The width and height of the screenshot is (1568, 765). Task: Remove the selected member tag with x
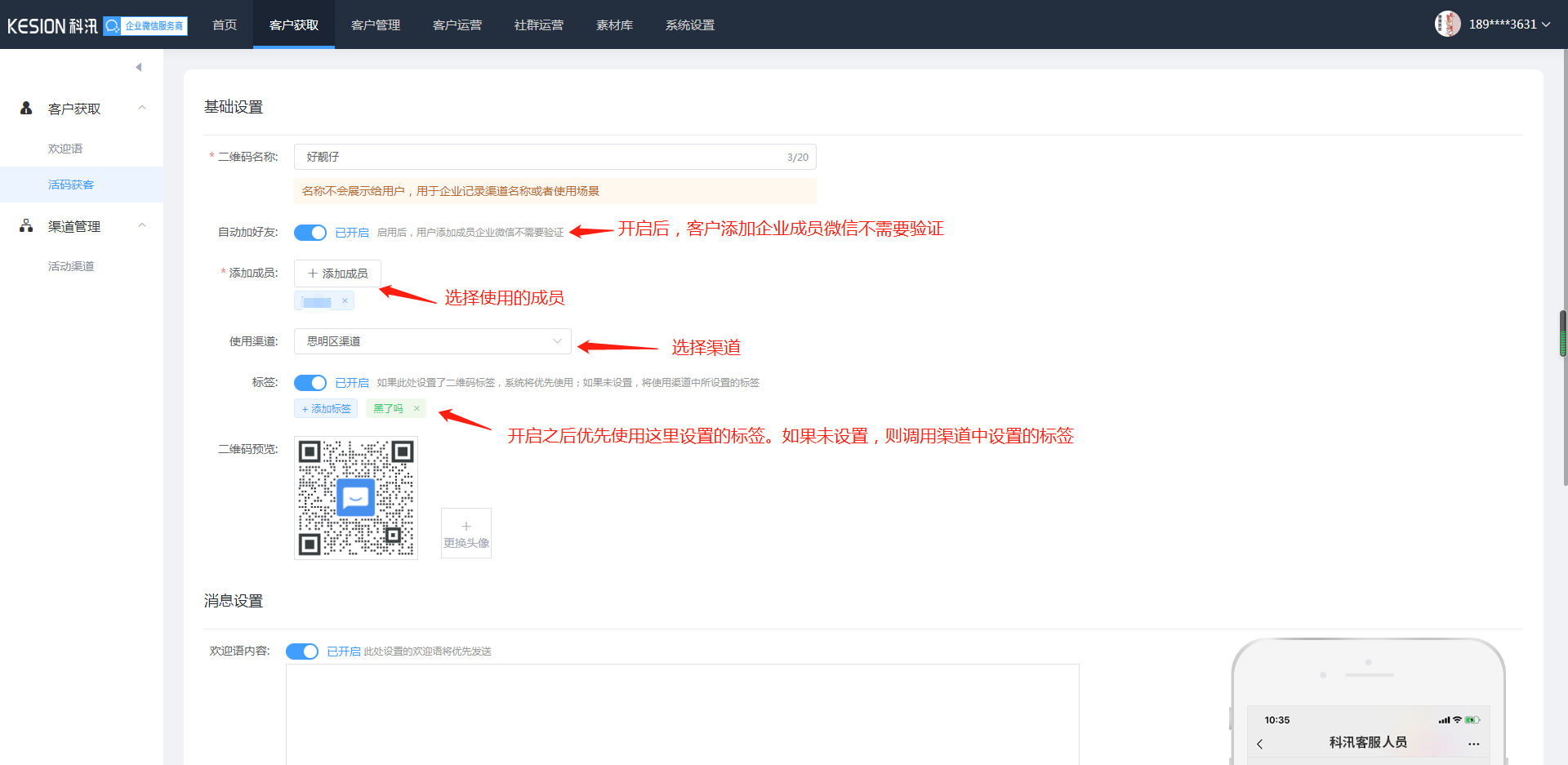(345, 301)
